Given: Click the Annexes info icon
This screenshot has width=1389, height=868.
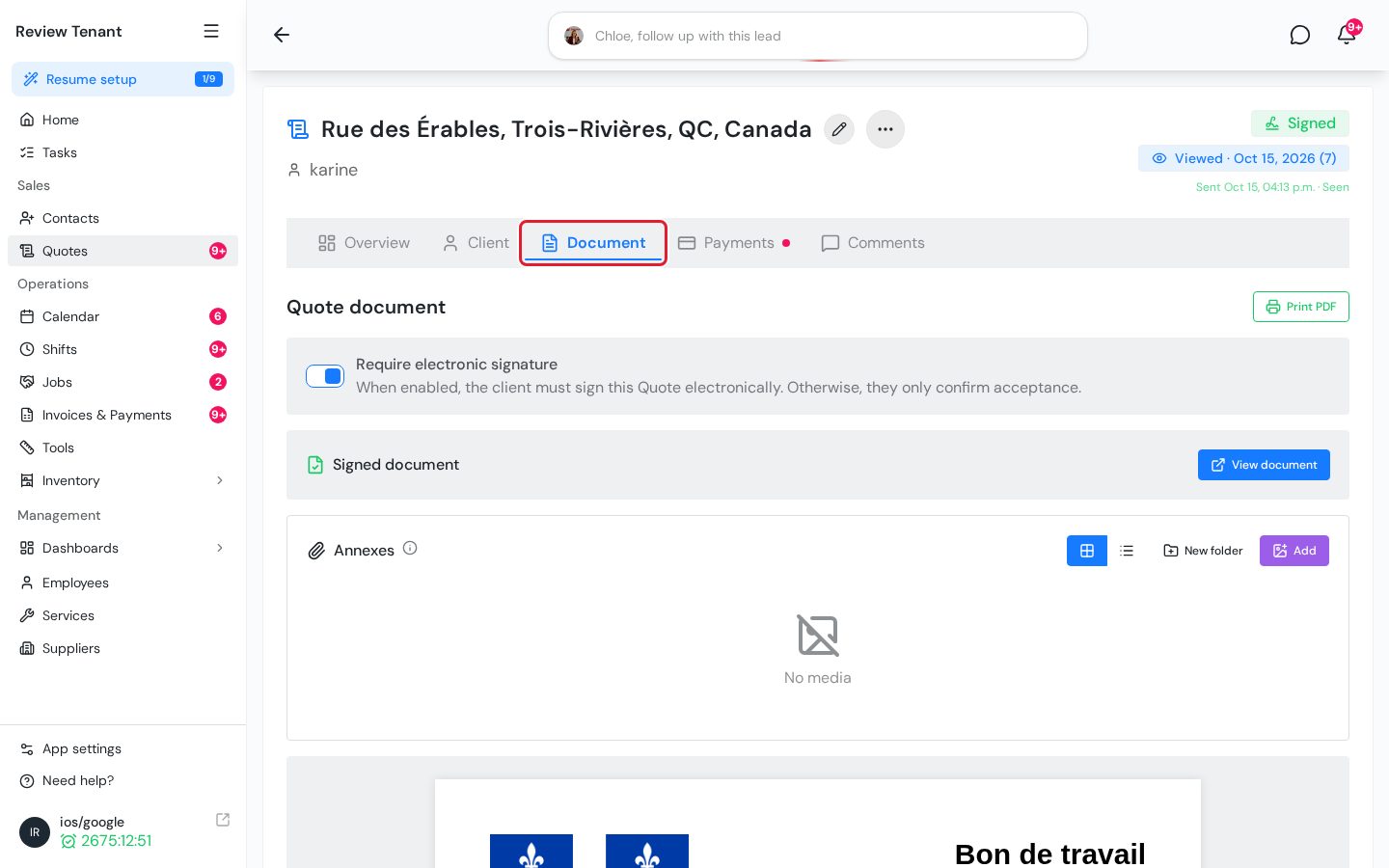Looking at the screenshot, I should click(410, 548).
